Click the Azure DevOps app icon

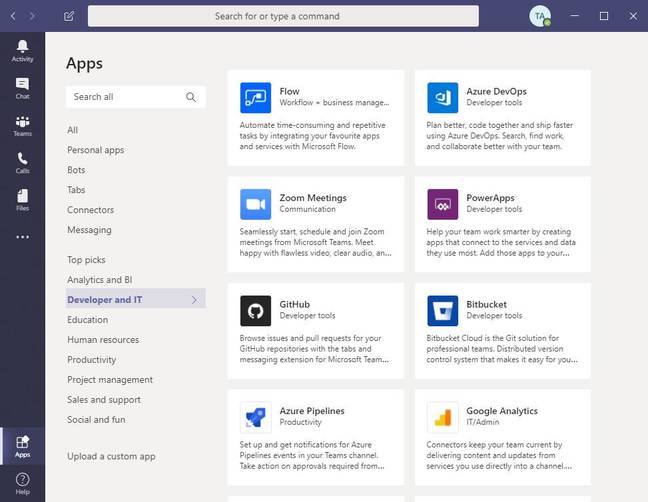[x=443, y=98]
